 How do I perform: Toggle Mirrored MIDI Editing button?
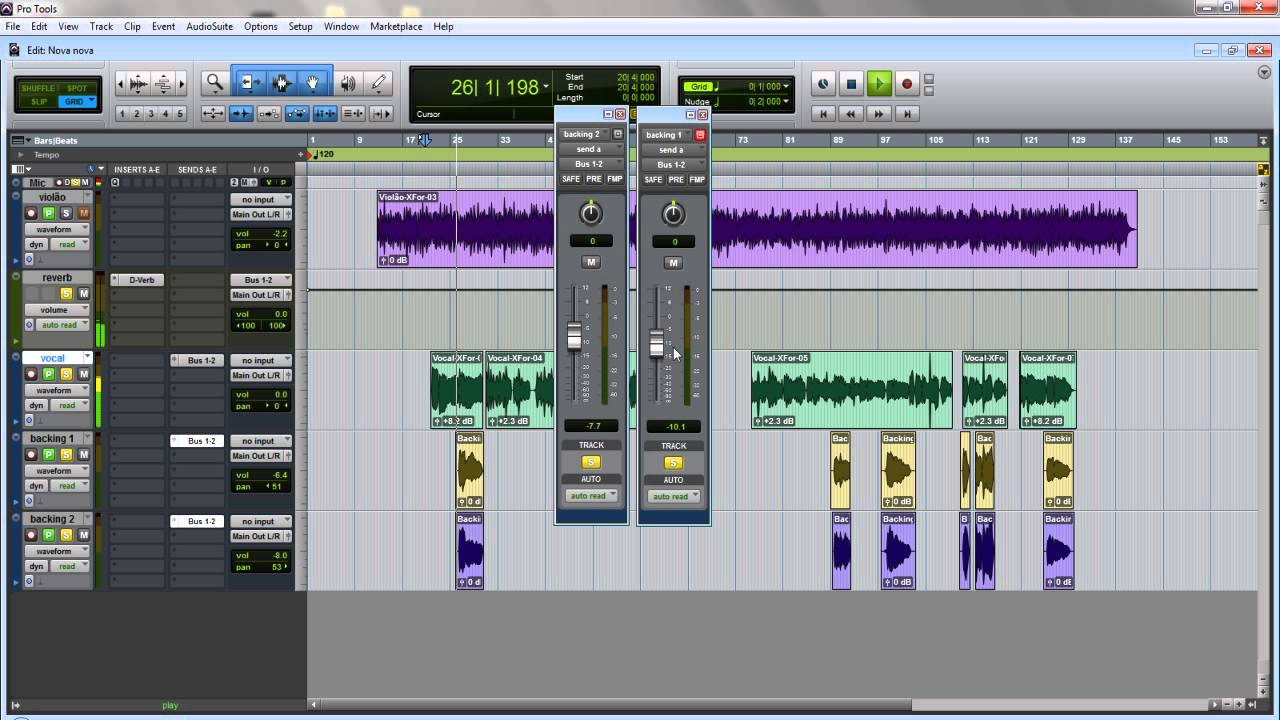coord(269,114)
